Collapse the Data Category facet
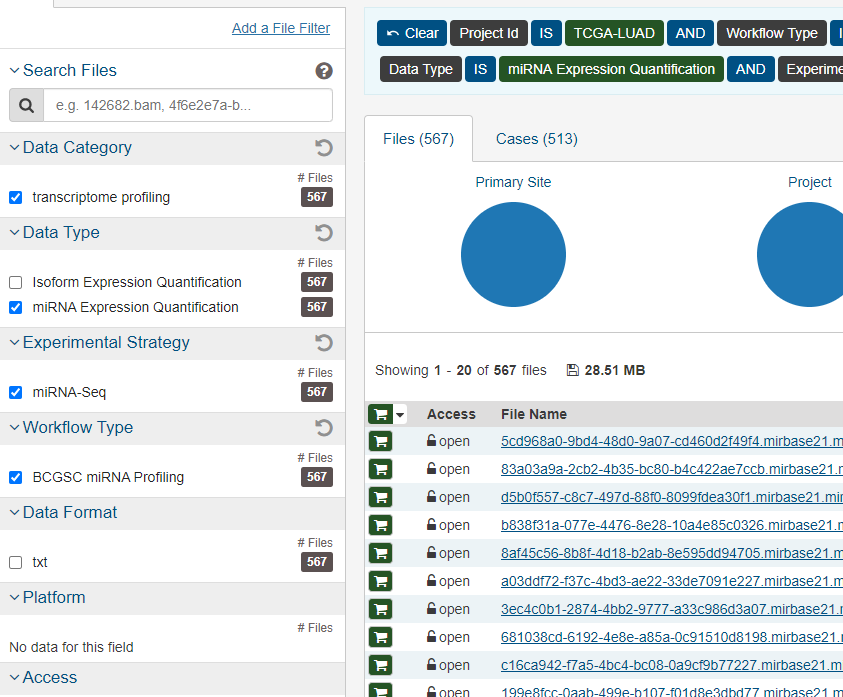 pyautogui.click(x=15, y=147)
